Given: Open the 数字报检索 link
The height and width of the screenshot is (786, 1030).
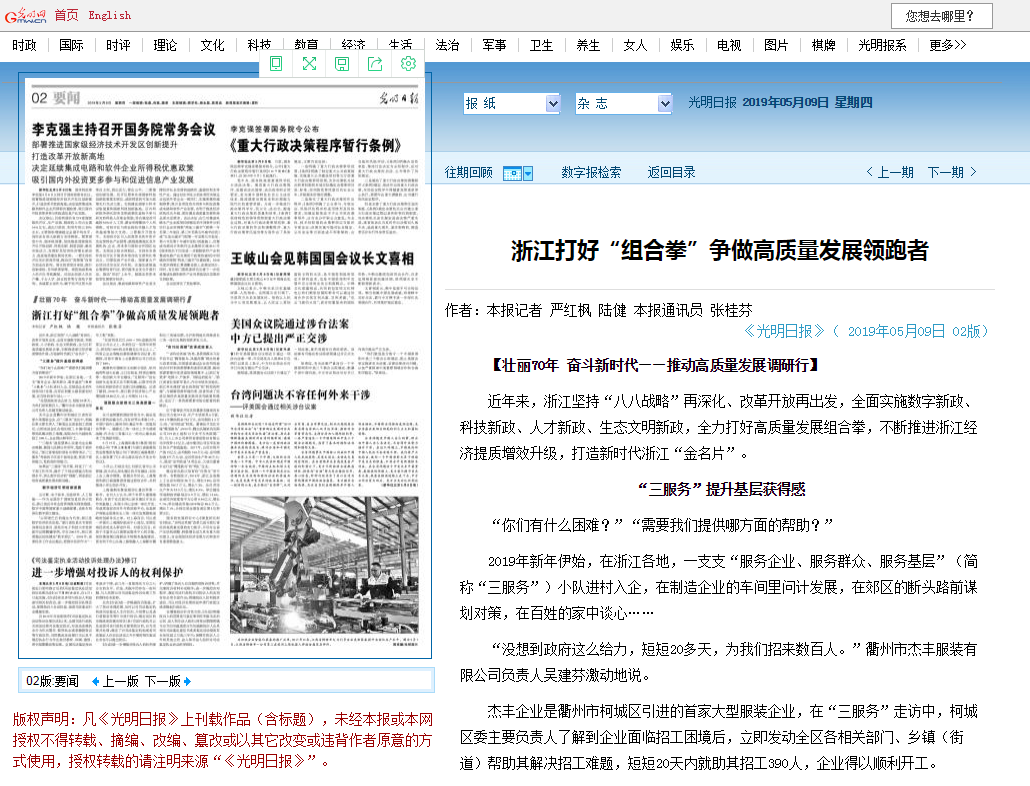Looking at the screenshot, I should (x=591, y=172).
